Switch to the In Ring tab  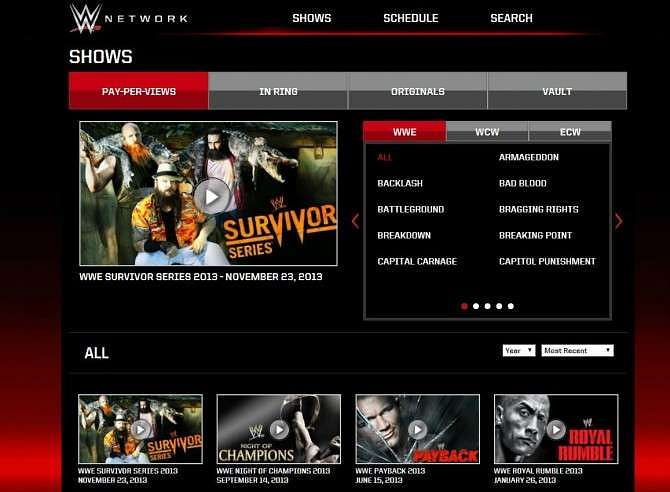(278, 91)
